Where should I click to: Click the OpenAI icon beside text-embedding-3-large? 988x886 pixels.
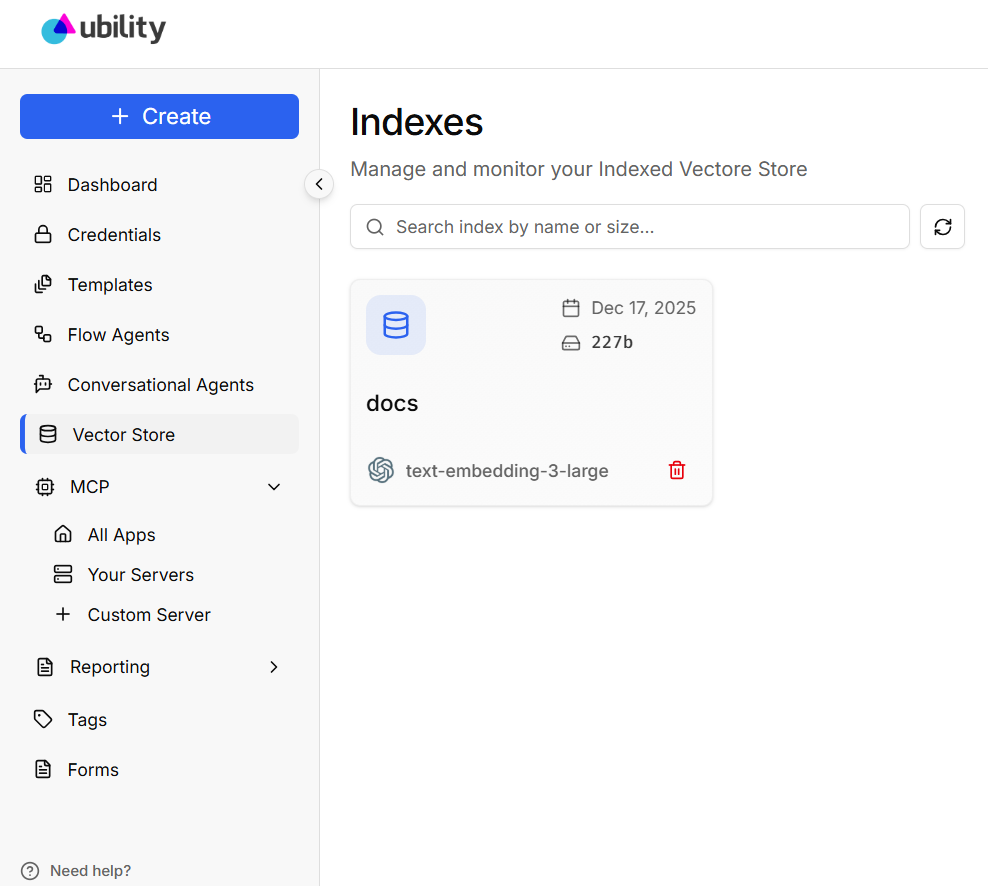(381, 470)
